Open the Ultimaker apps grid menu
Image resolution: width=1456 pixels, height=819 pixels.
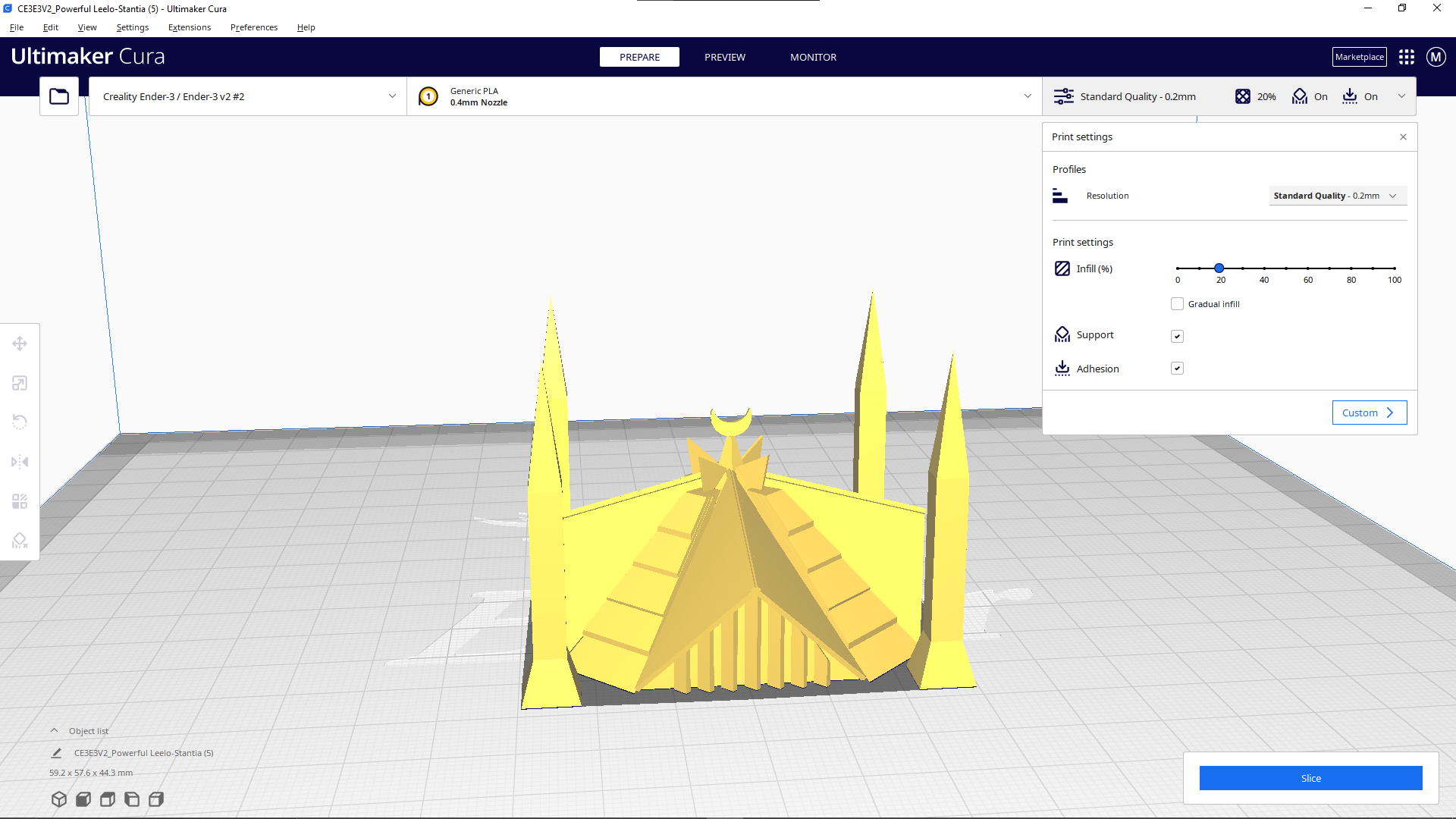coord(1407,56)
